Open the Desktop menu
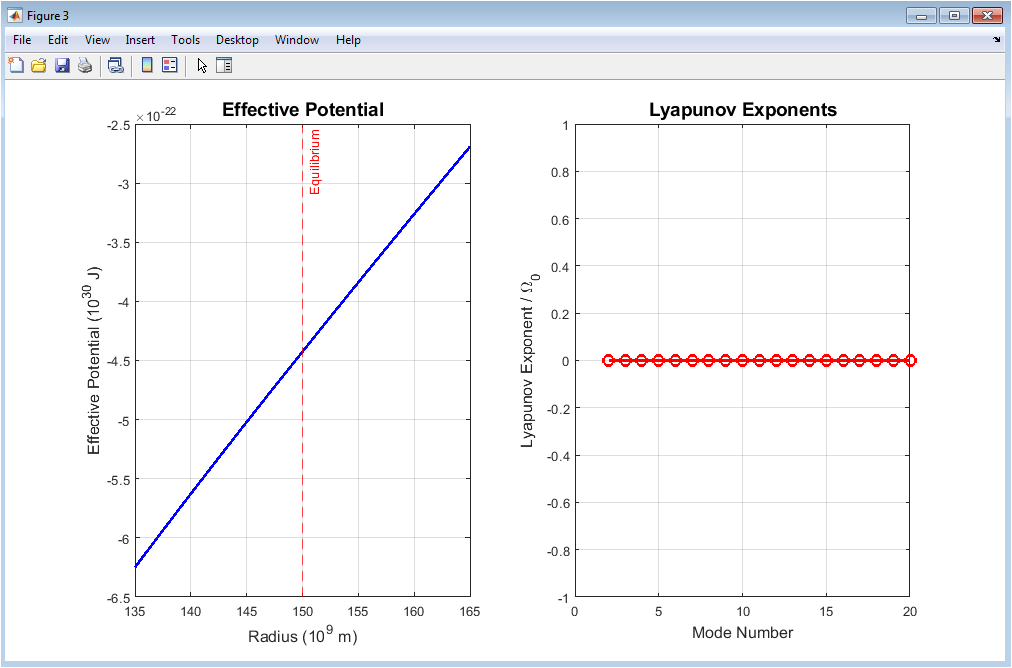 237,40
